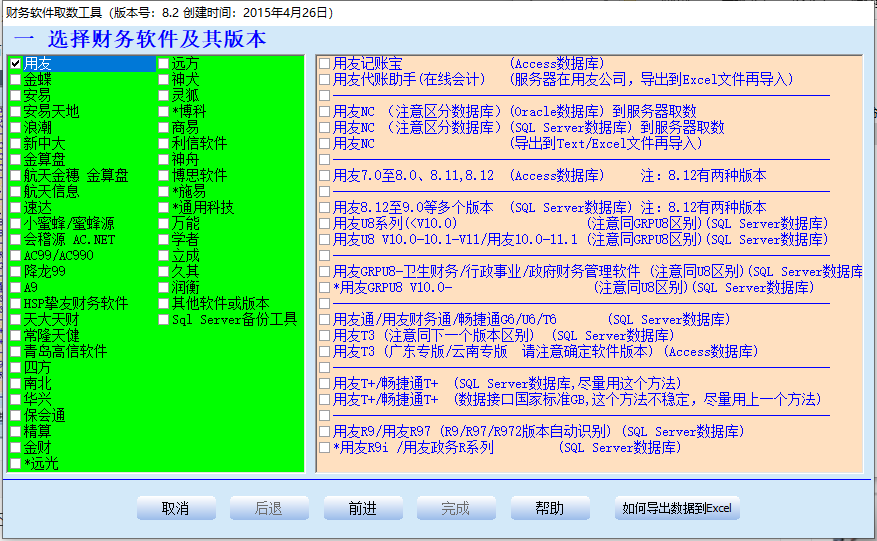Select 用友记账宝 Access version
Image resolution: width=877 pixels, height=541 pixels.
coord(324,64)
